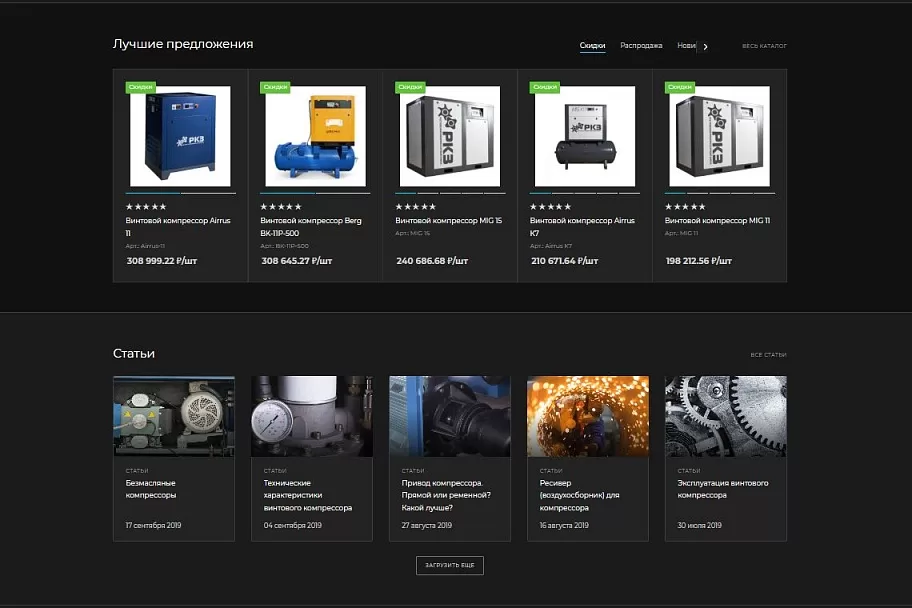Click the Винтовой компрессор Airrus 11 title
Image resolution: width=912 pixels, height=608 pixels.
(x=178, y=226)
